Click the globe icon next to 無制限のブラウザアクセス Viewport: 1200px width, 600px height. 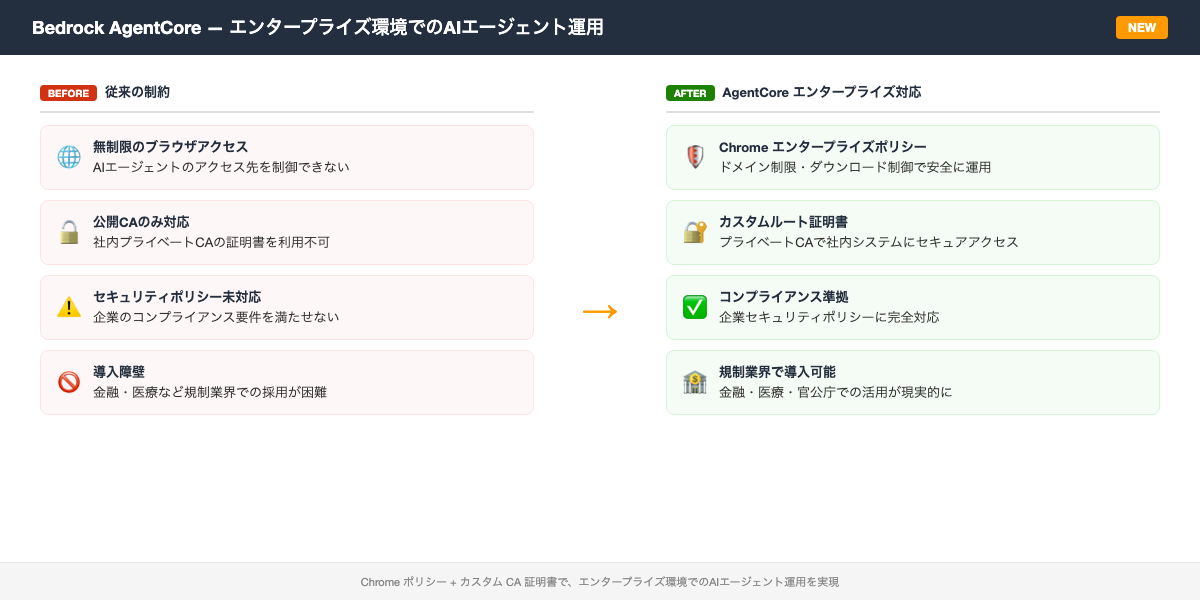coord(67,156)
